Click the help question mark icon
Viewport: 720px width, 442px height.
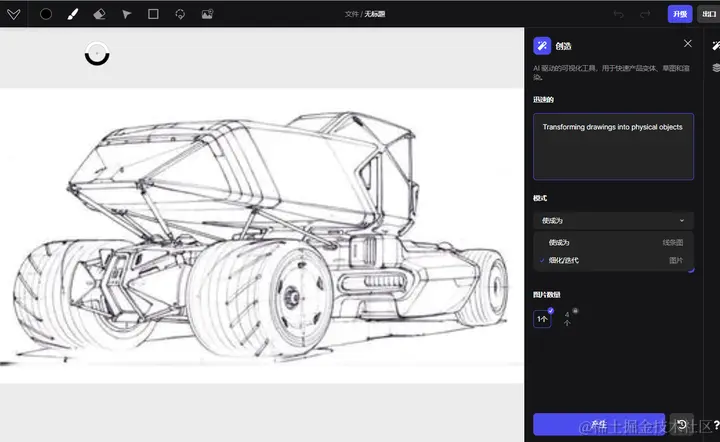(716, 425)
